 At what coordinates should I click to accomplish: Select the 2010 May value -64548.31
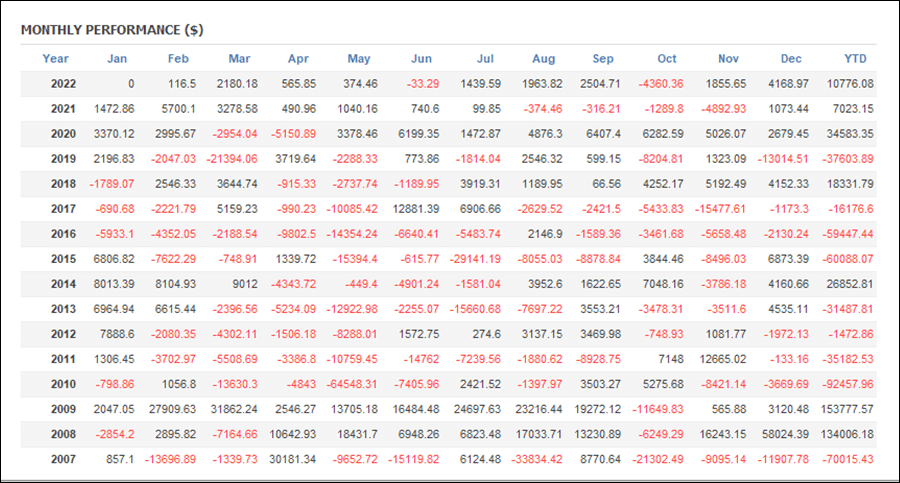click(x=352, y=384)
